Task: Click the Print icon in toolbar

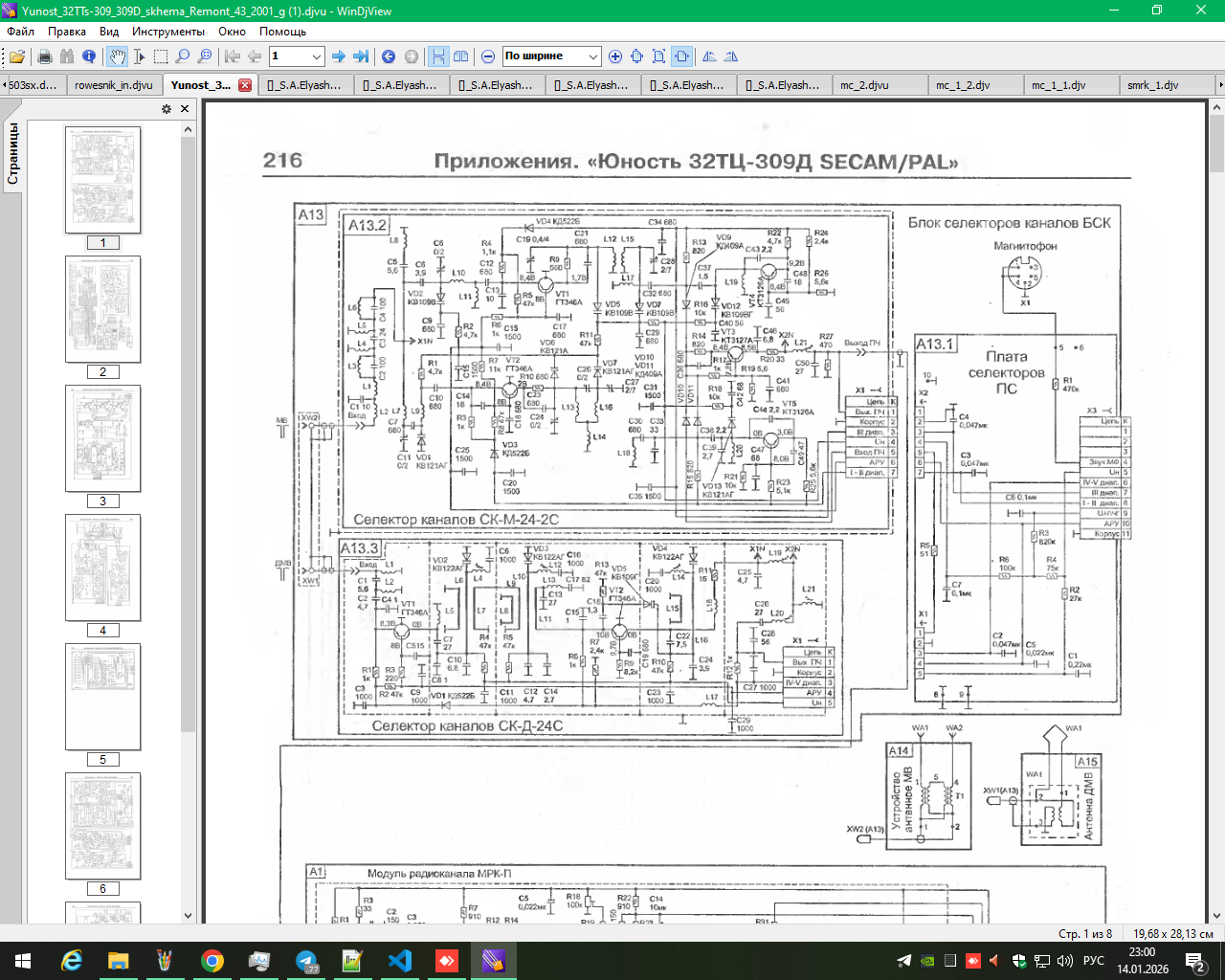Action: coord(44,56)
